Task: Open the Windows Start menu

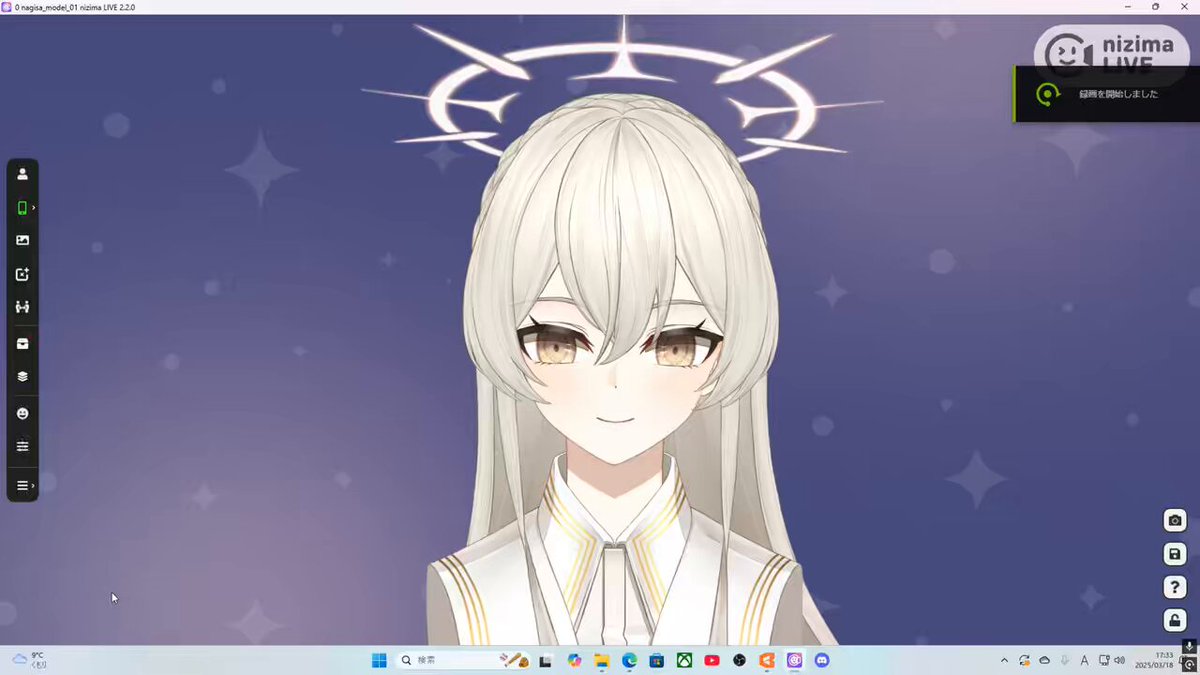Action: coord(379,660)
